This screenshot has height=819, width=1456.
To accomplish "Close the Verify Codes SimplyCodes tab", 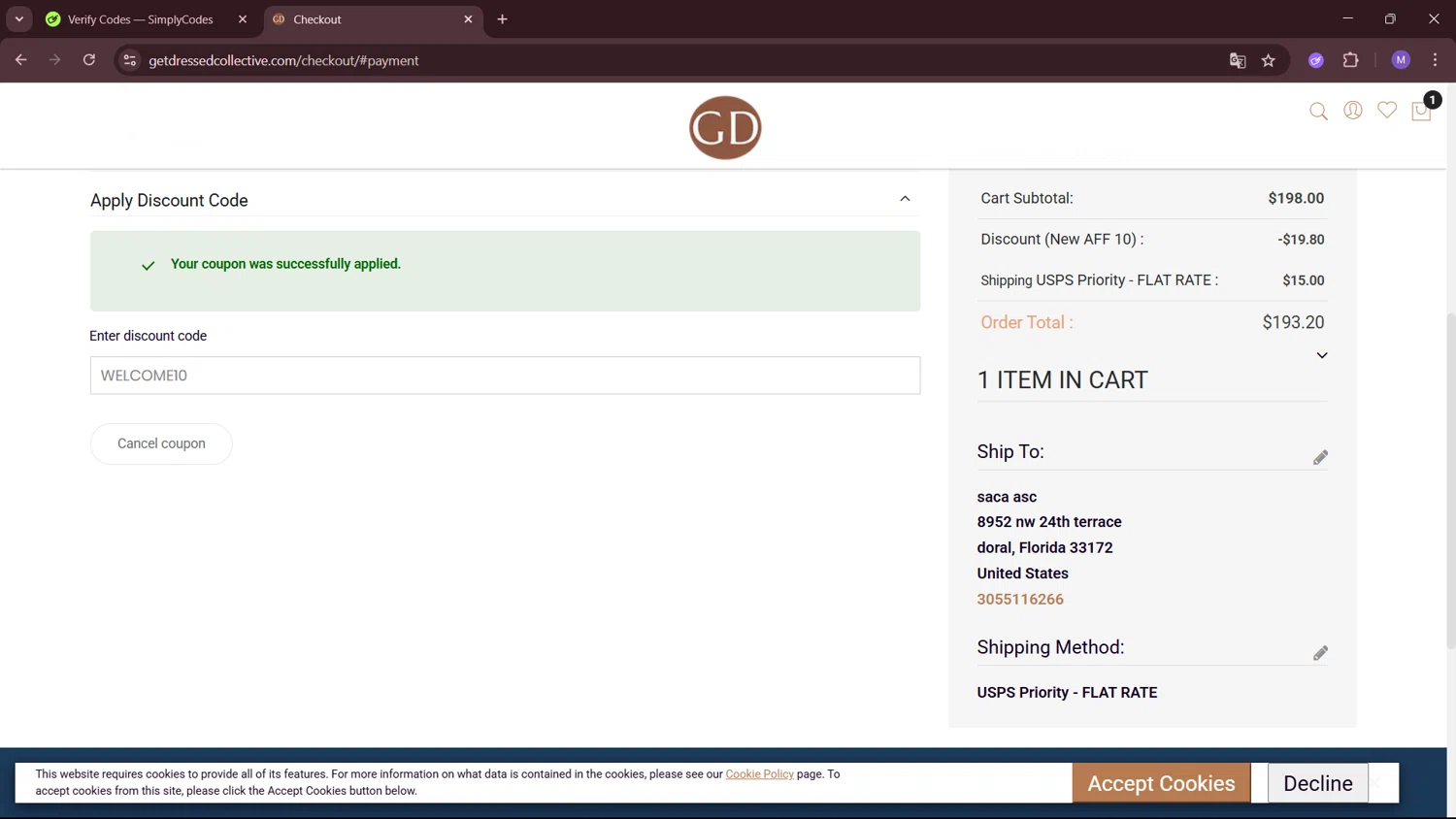I will [243, 19].
